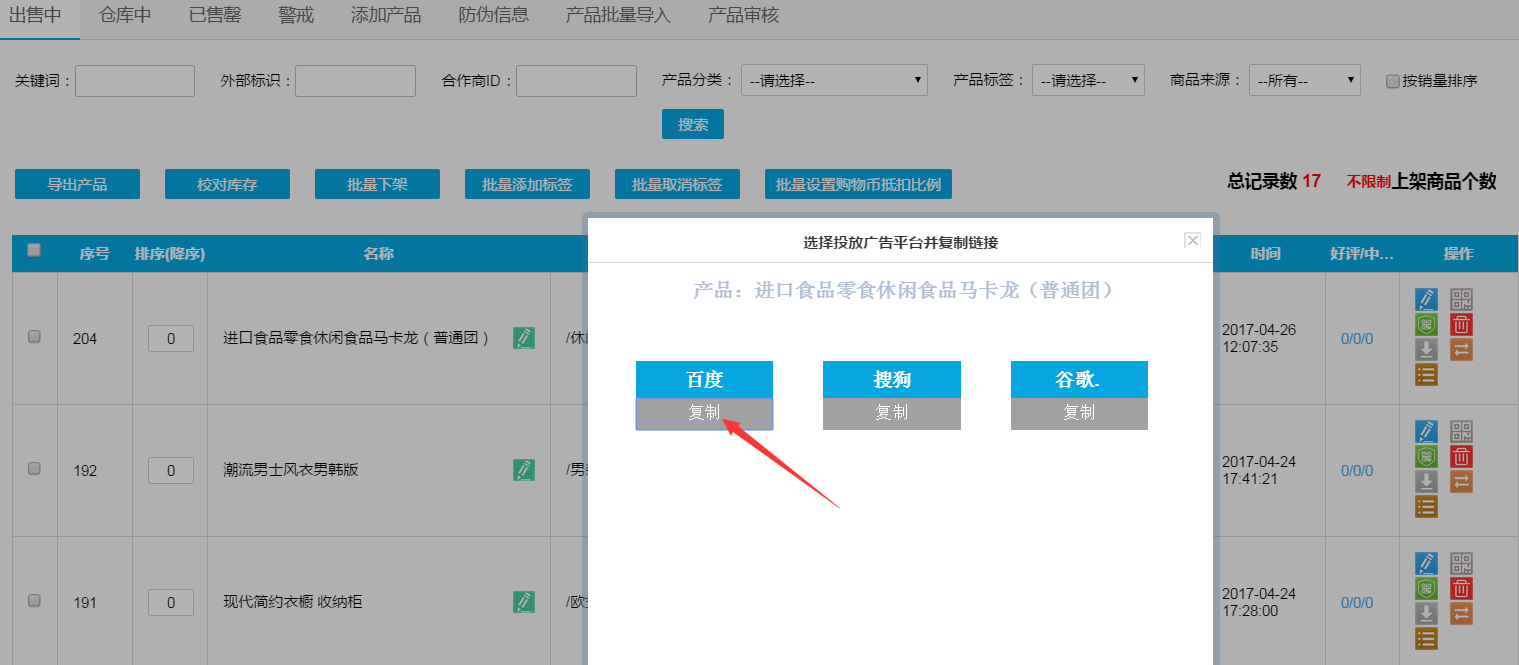Switch to the 仓库中 tab

125,16
